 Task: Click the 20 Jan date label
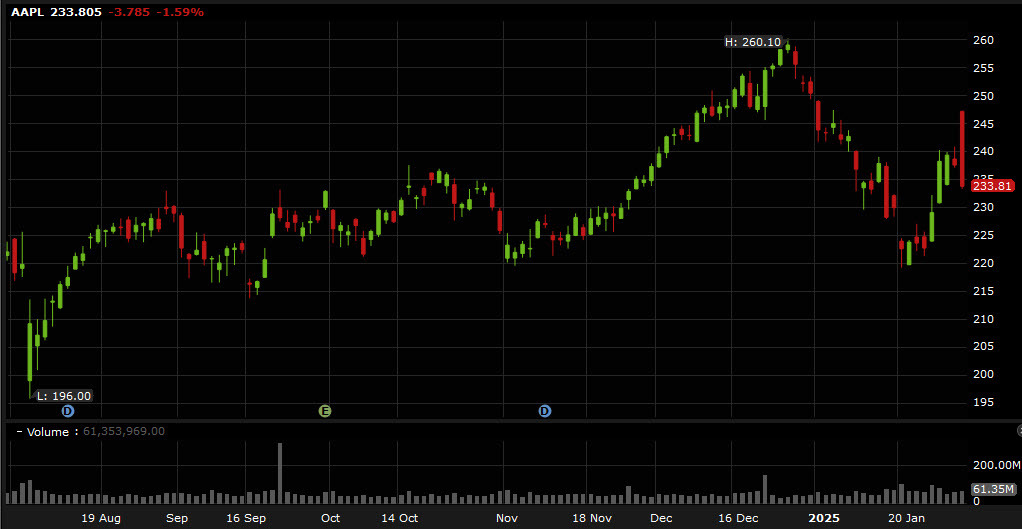click(x=907, y=519)
